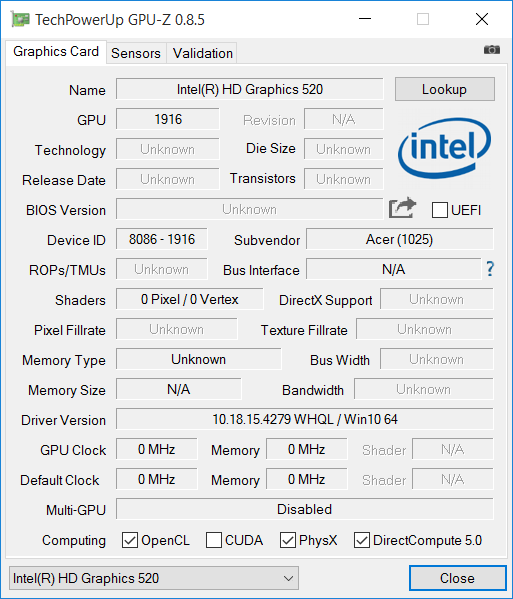The image size is (513, 599).
Task: Click the BIOS export share arrow icon
Action: click(402, 208)
